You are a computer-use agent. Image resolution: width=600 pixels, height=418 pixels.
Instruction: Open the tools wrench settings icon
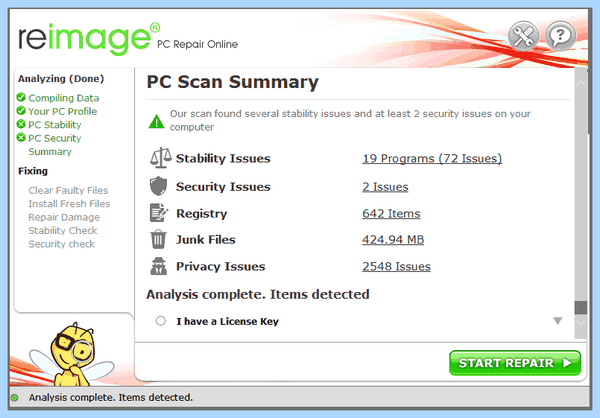click(523, 36)
